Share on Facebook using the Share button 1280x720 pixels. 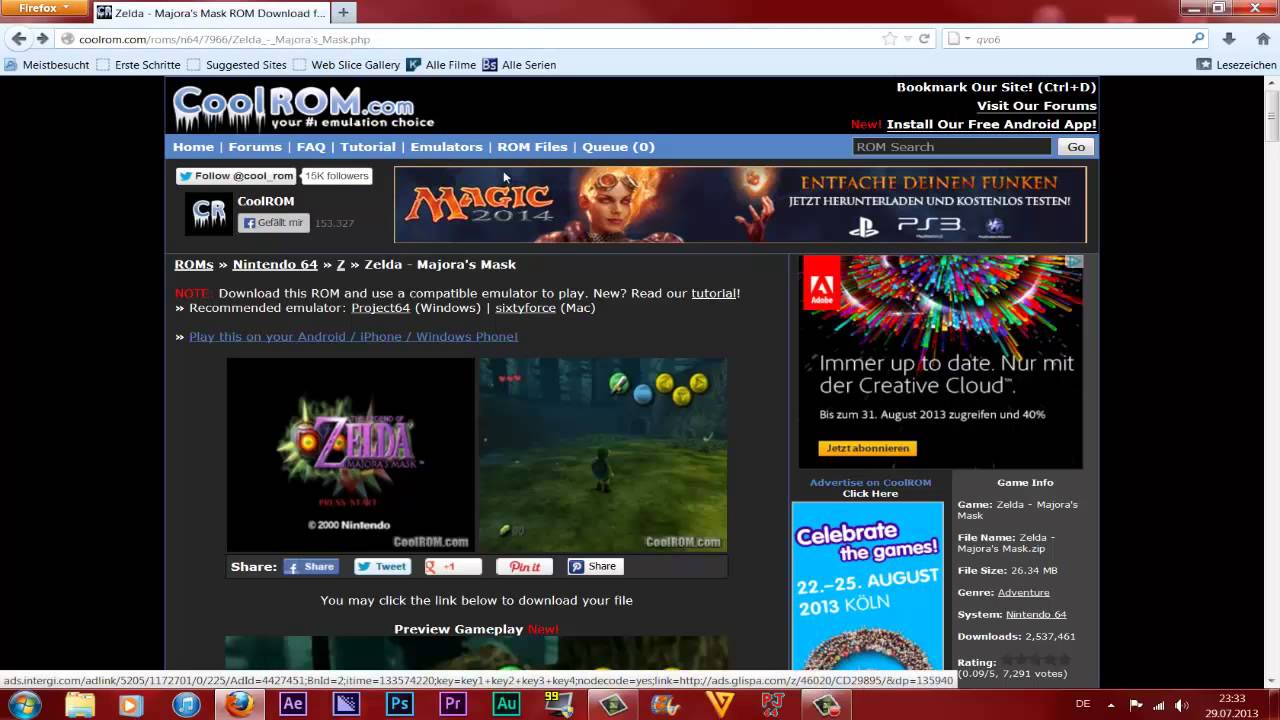click(x=311, y=566)
